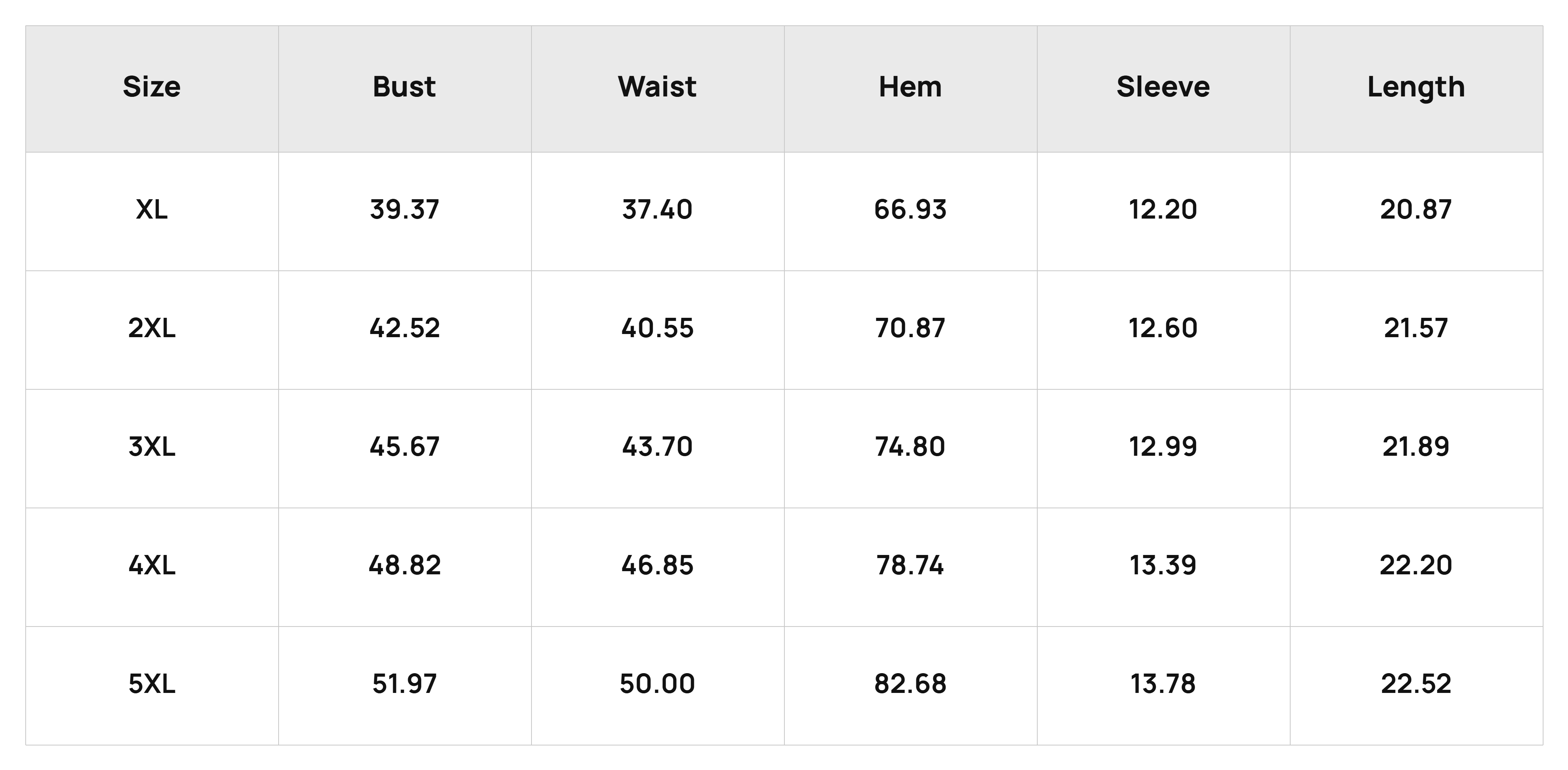This screenshot has height=770, width=1568.
Task: Click the 2XL size cell
Action: 152,329
